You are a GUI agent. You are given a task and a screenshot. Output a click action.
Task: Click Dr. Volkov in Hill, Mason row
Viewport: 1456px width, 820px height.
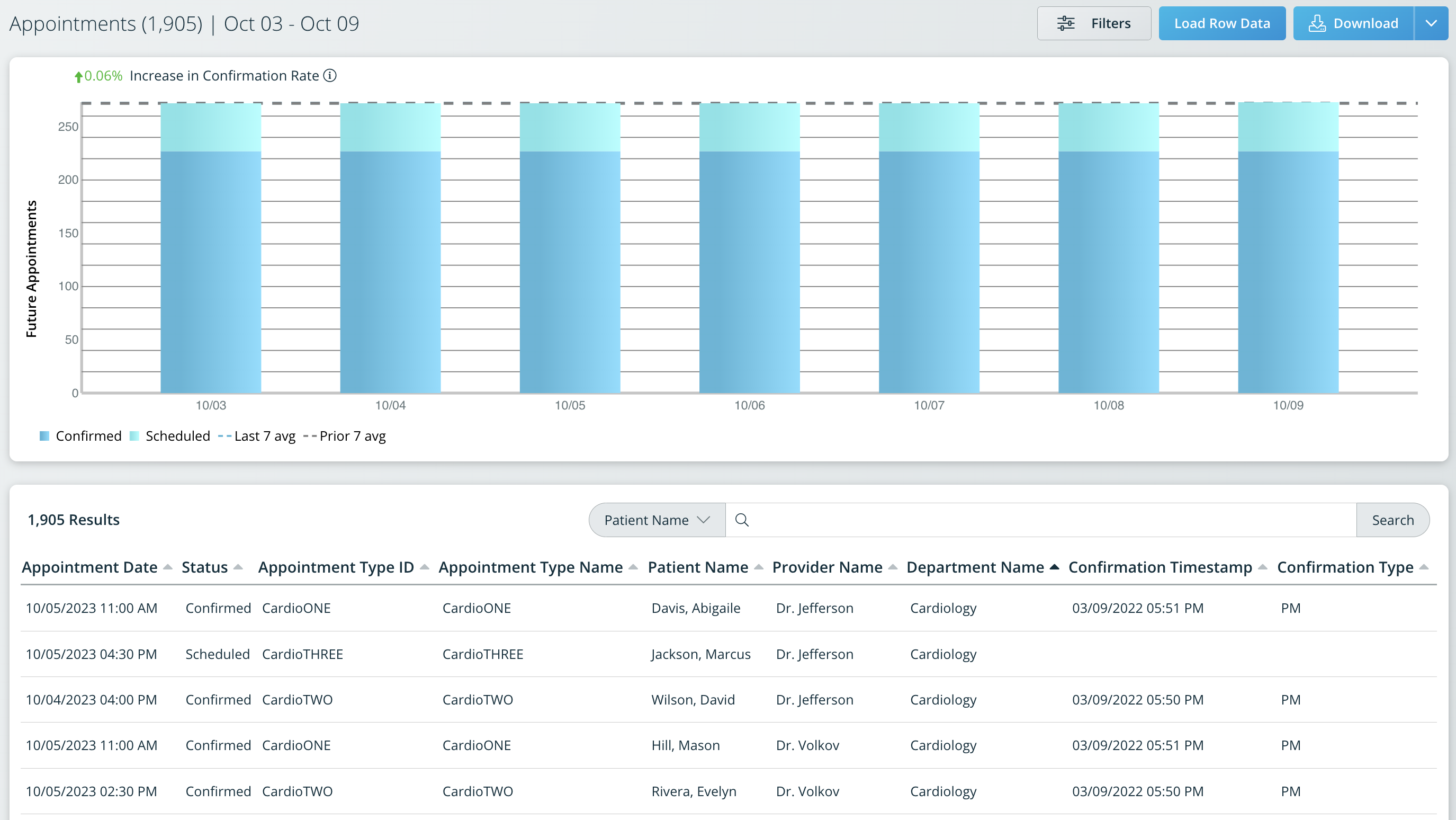807,745
